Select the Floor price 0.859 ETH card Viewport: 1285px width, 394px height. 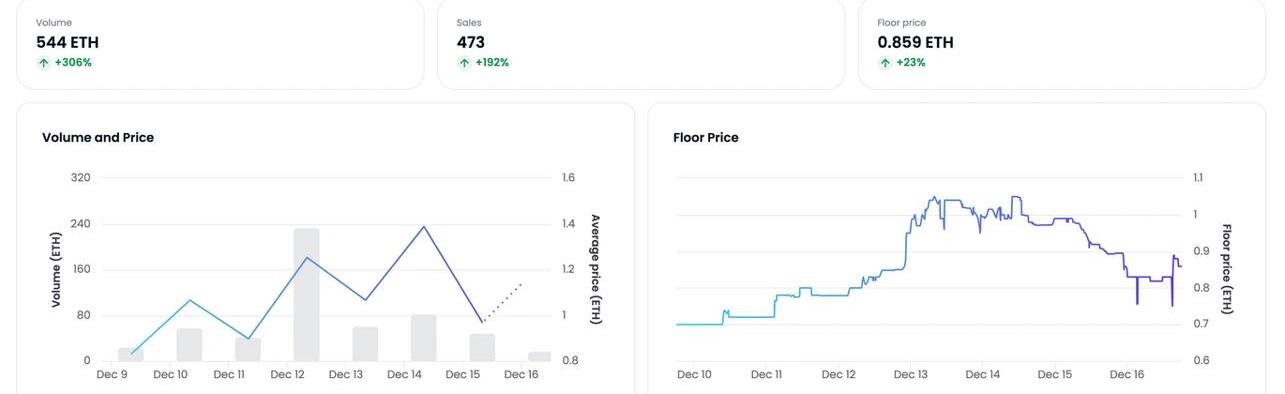1062,44
